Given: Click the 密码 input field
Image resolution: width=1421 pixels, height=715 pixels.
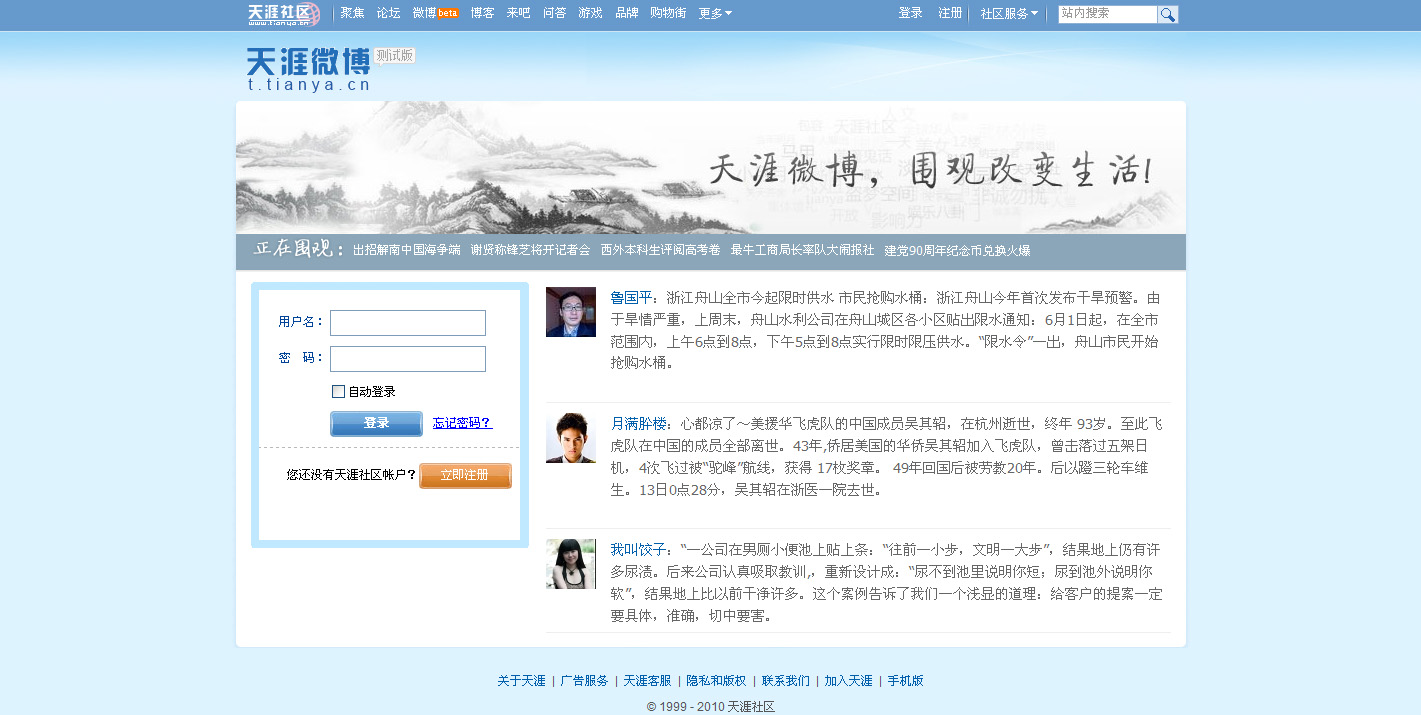Looking at the screenshot, I should pos(408,359).
